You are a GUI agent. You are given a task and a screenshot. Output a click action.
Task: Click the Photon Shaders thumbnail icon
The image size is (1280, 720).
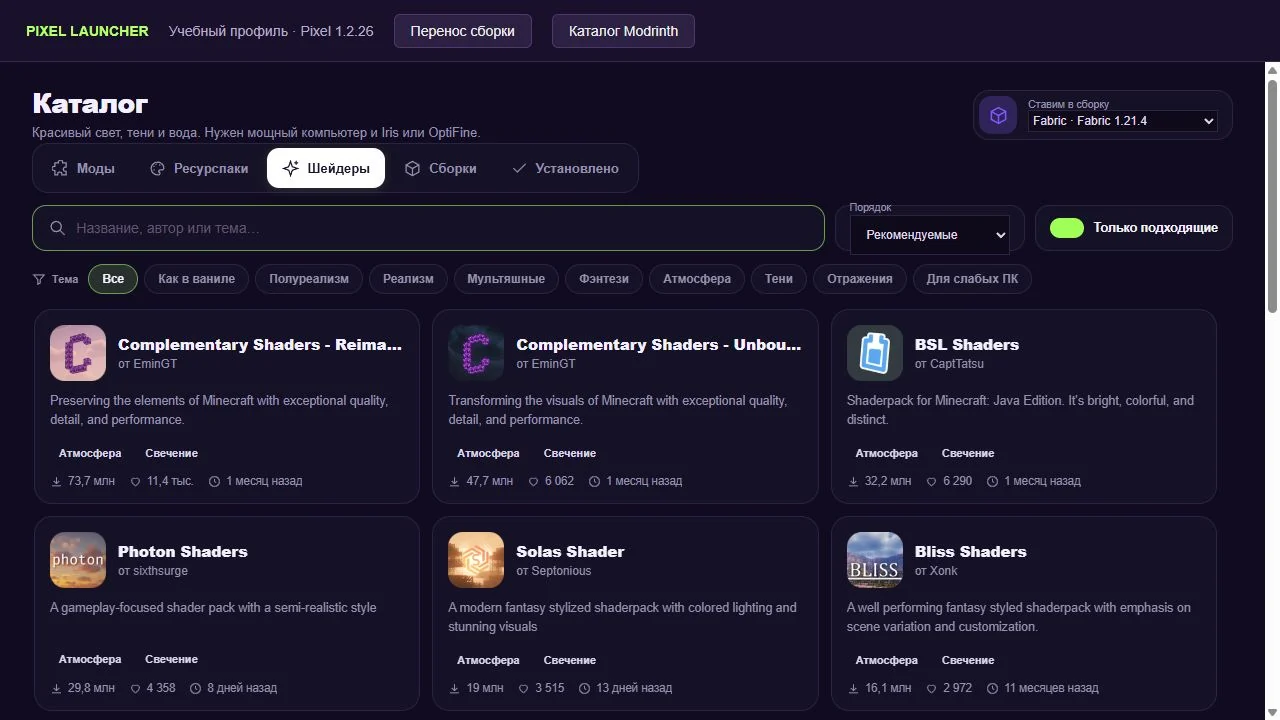[x=78, y=560]
